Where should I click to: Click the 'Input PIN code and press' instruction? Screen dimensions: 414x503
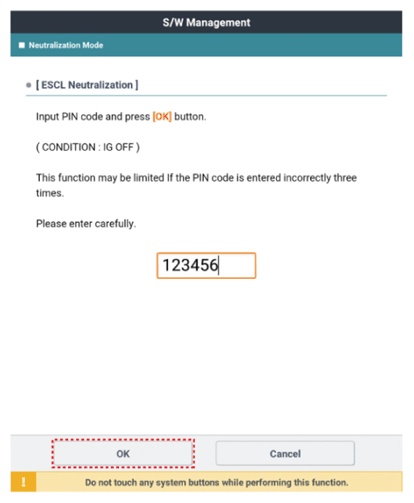tap(93, 117)
